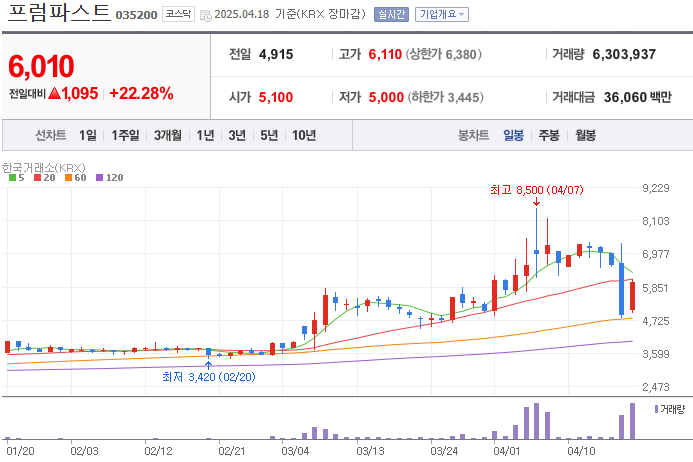Click the 최저 3,420 (02/20) marker
Image resolution: width=693 pixels, height=462 pixels.
209,377
